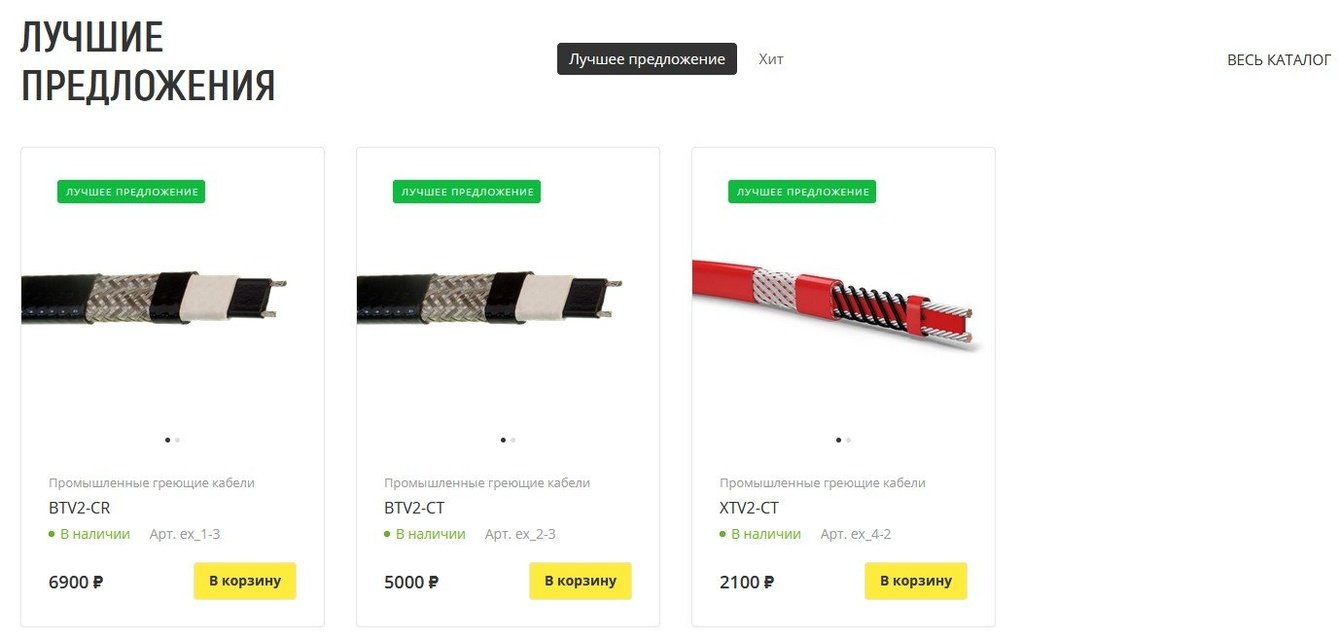Click В корзину for XTV2-CT

tap(916, 581)
